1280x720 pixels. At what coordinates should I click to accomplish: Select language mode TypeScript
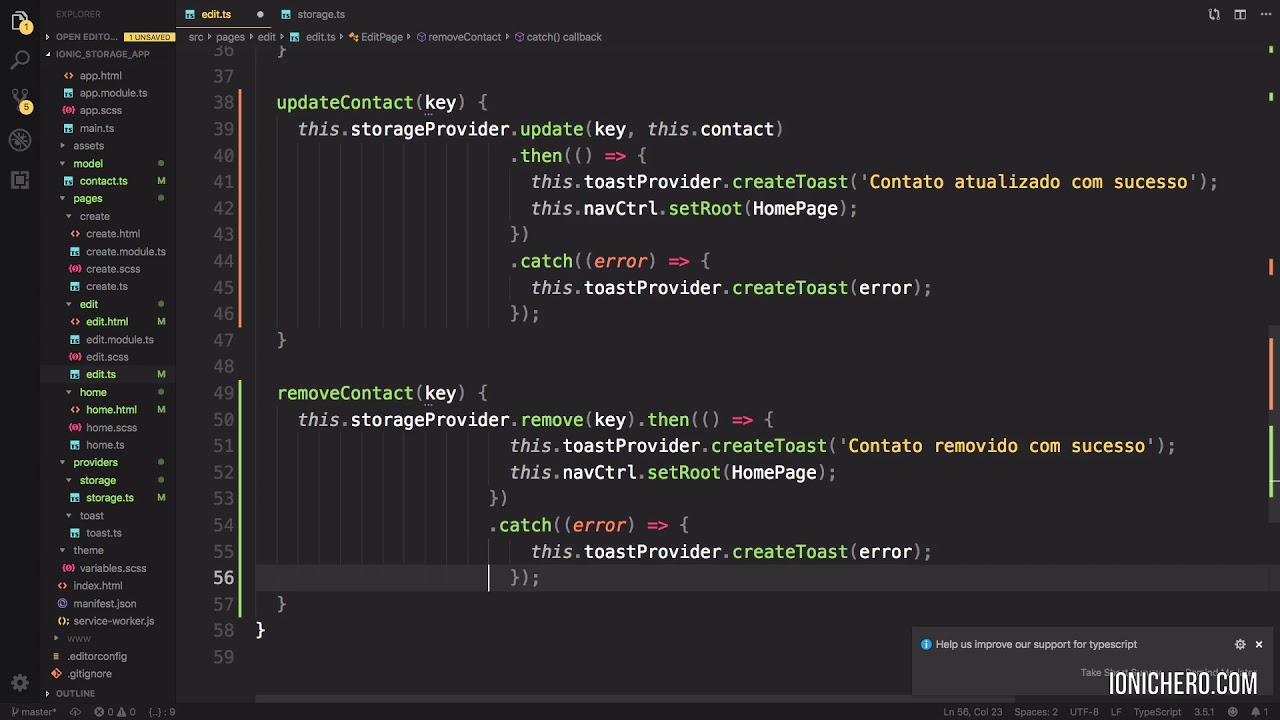(x=1157, y=712)
